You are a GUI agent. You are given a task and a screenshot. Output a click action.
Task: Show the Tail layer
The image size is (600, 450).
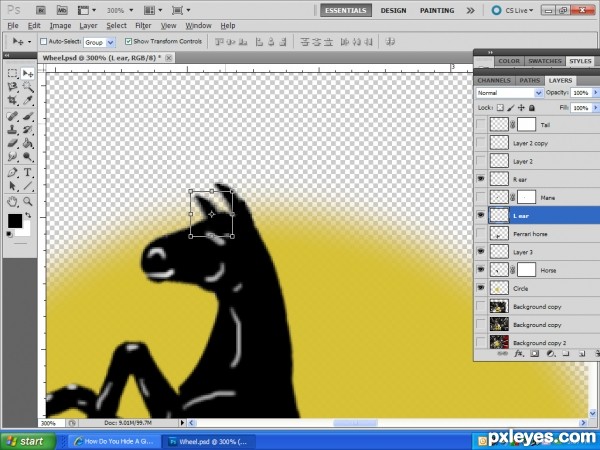click(481, 124)
